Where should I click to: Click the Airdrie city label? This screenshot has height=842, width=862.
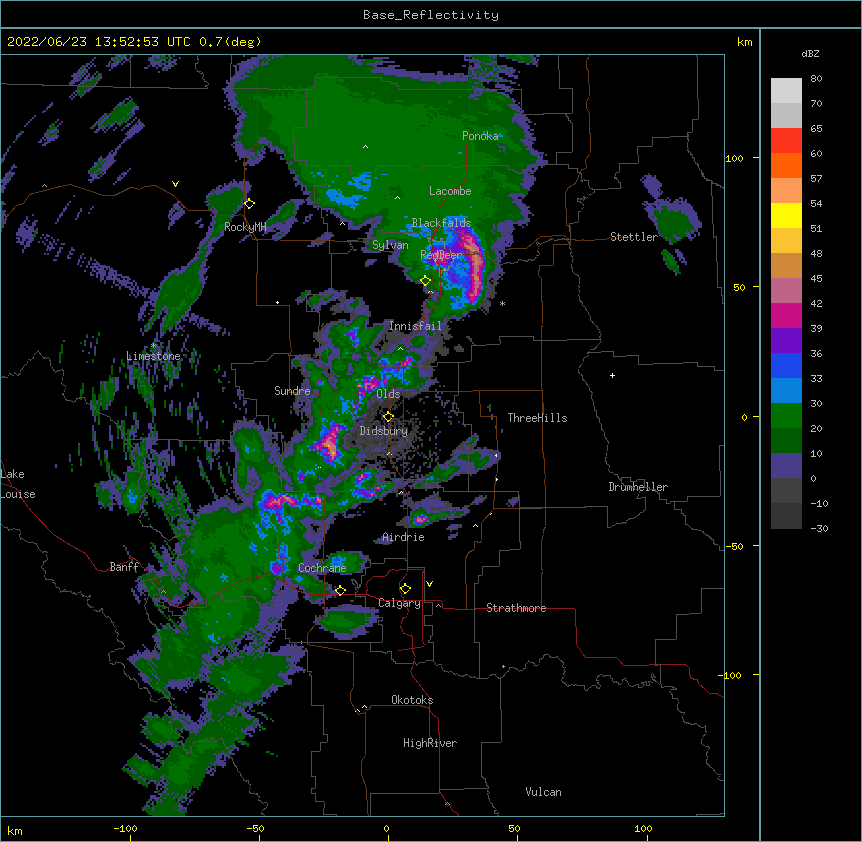click(403, 537)
